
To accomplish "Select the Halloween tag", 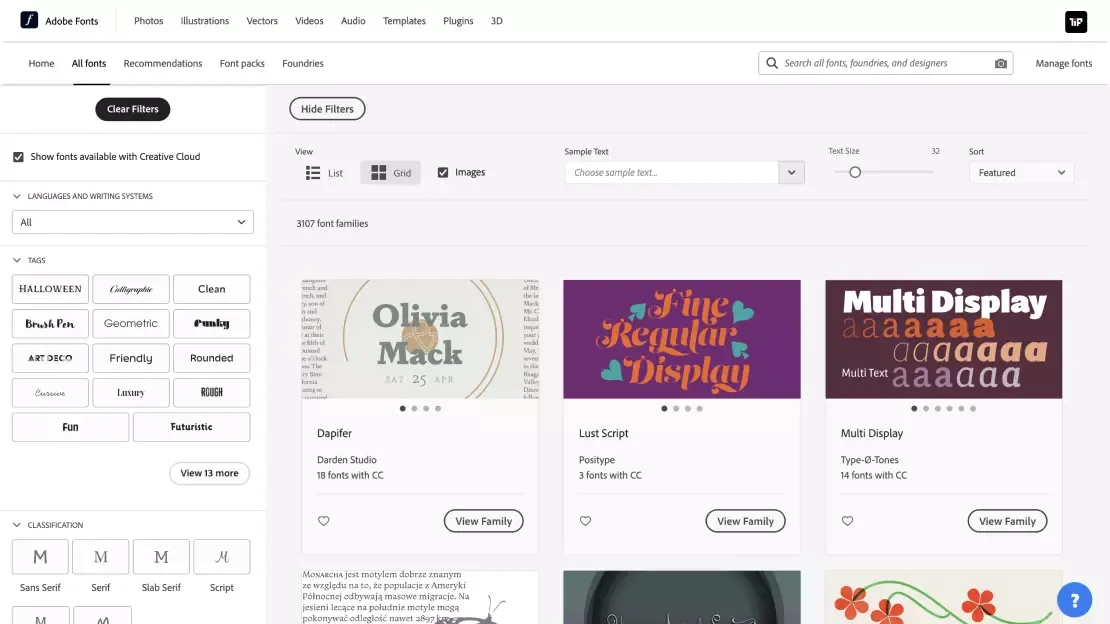I will 50,289.
